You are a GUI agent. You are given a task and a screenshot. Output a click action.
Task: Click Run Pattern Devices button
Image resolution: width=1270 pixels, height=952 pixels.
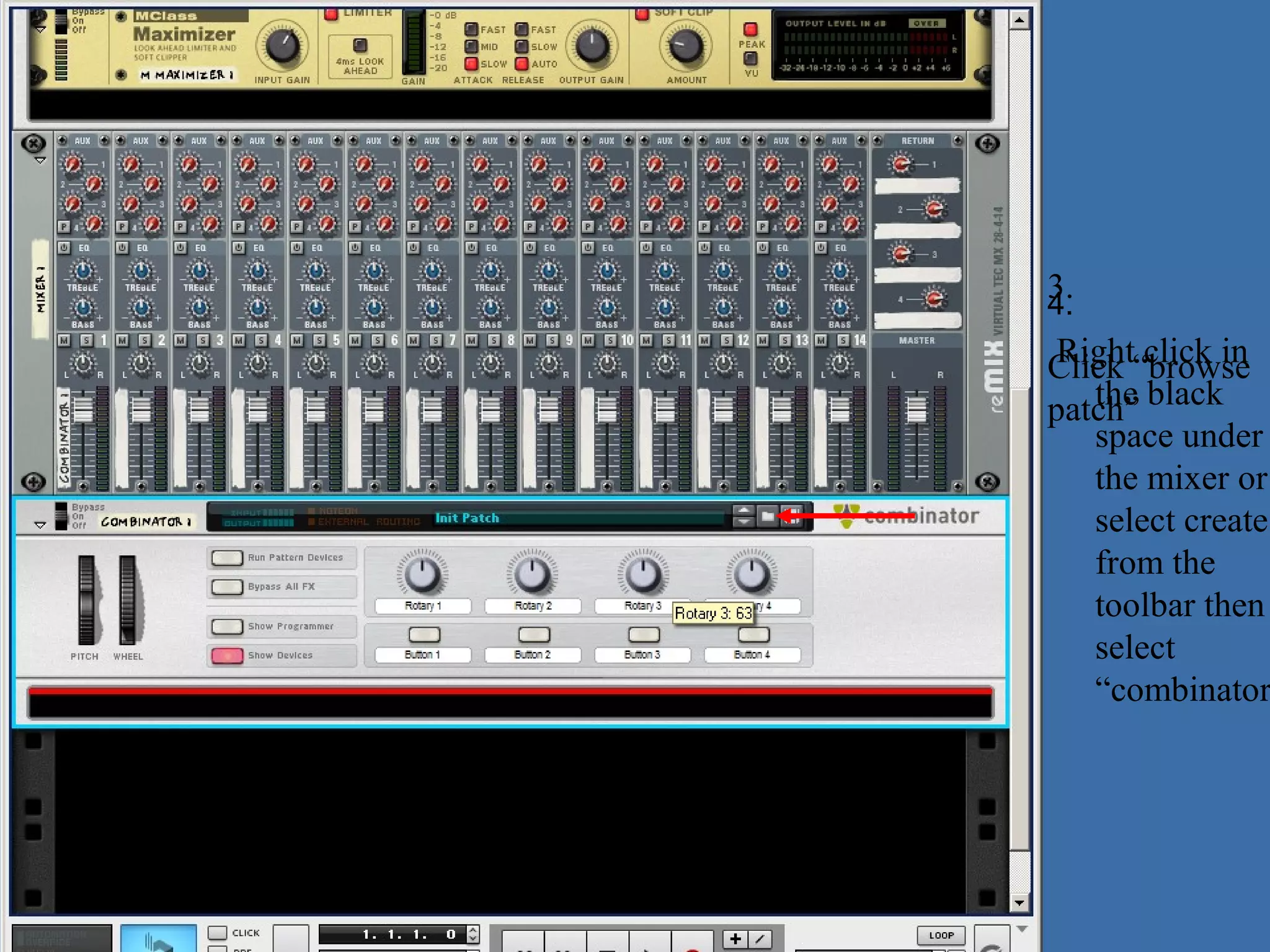227,558
